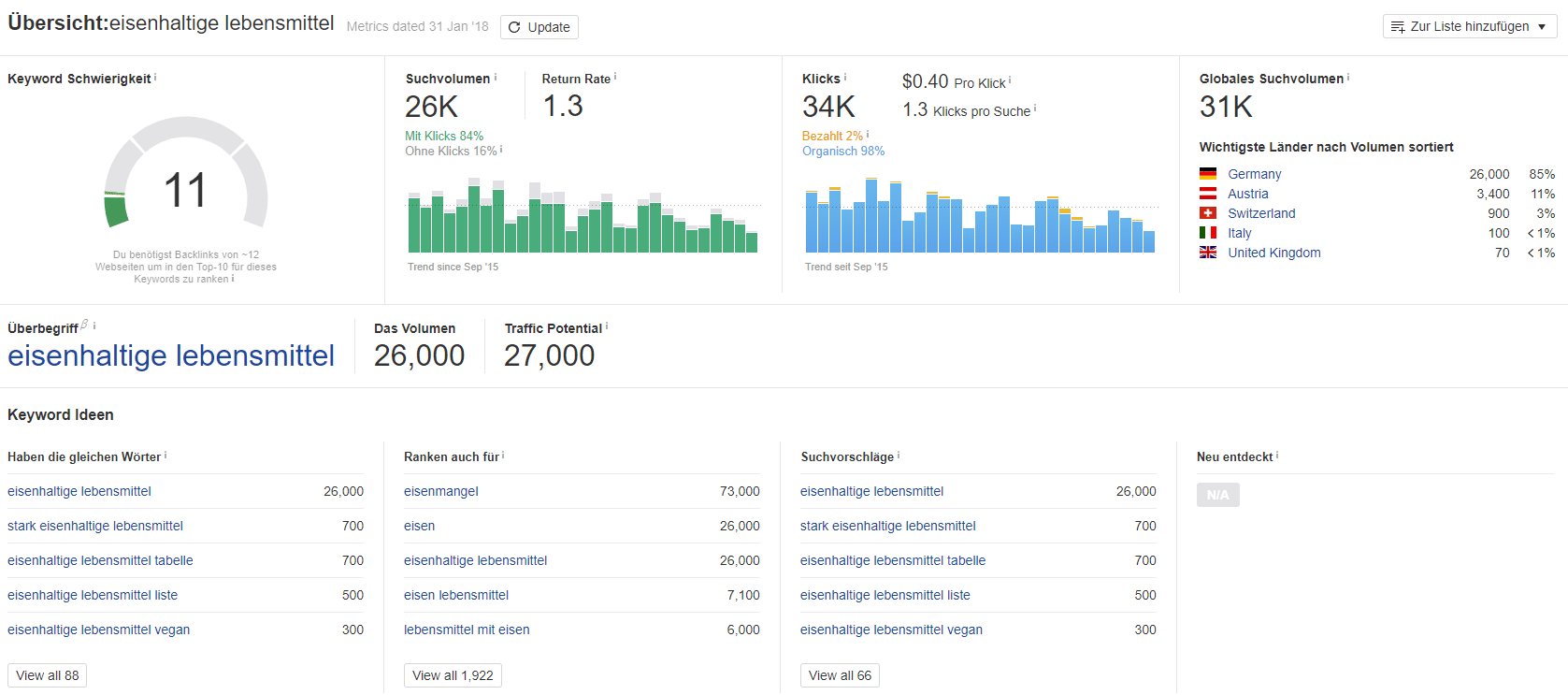Click the 31K global search volume value
1568x695 pixels.
1226,107
